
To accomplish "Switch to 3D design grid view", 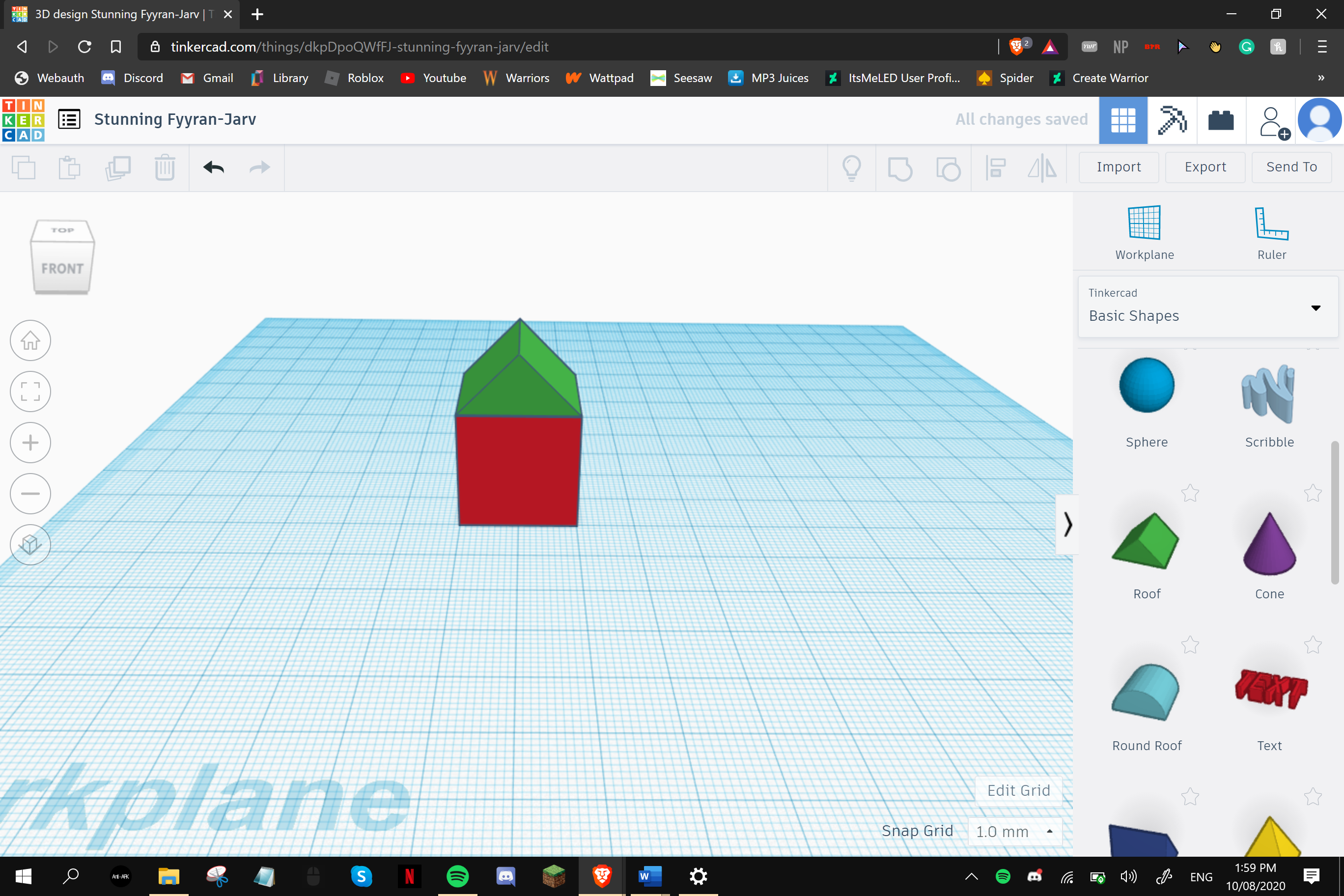I will pyautogui.click(x=1123, y=120).
